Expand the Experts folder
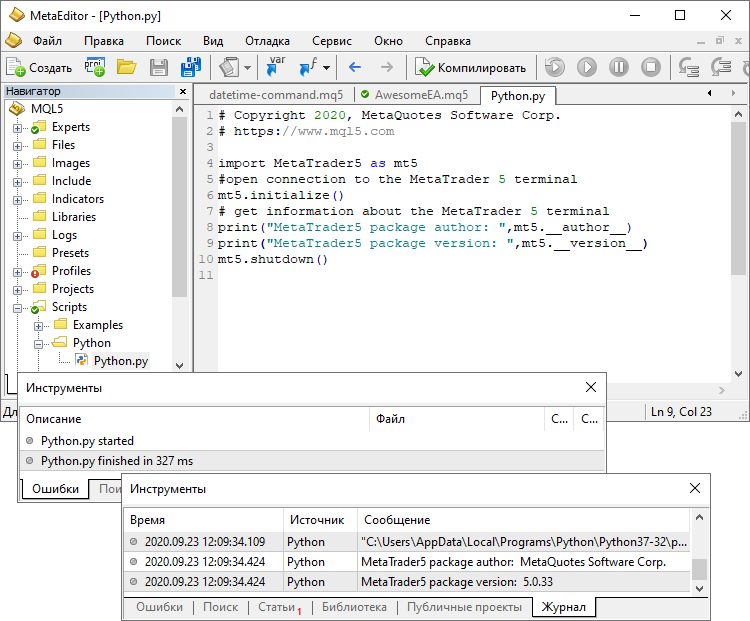The width and height of the screenshot is (750, 621). (18, 128)
